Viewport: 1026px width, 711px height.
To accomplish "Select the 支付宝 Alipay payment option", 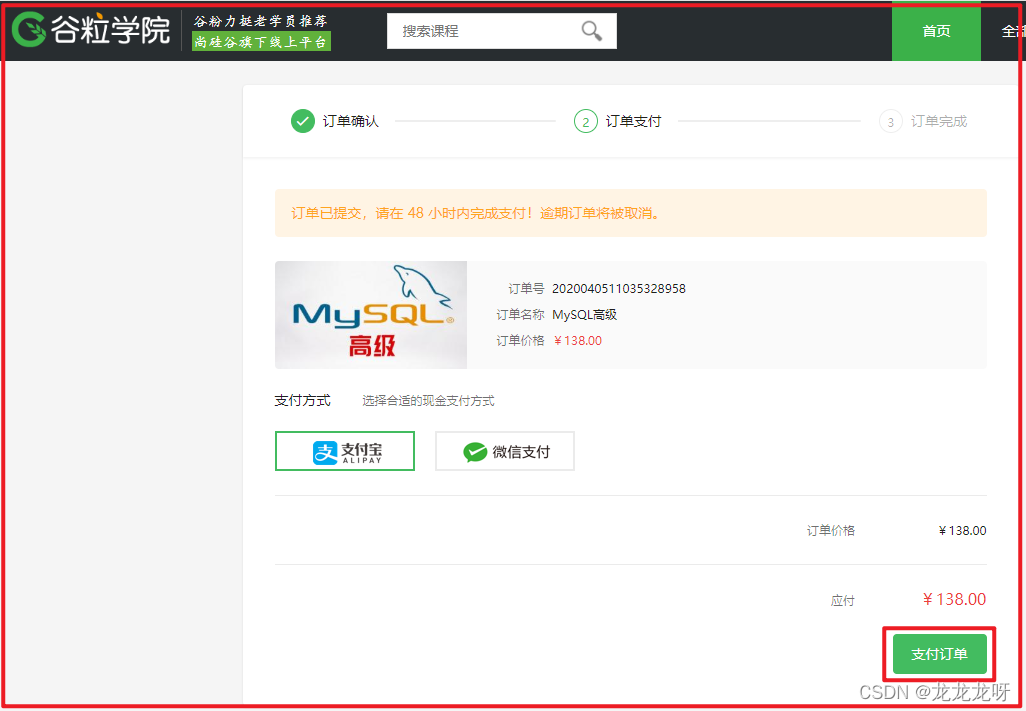I will pos(345,451).
